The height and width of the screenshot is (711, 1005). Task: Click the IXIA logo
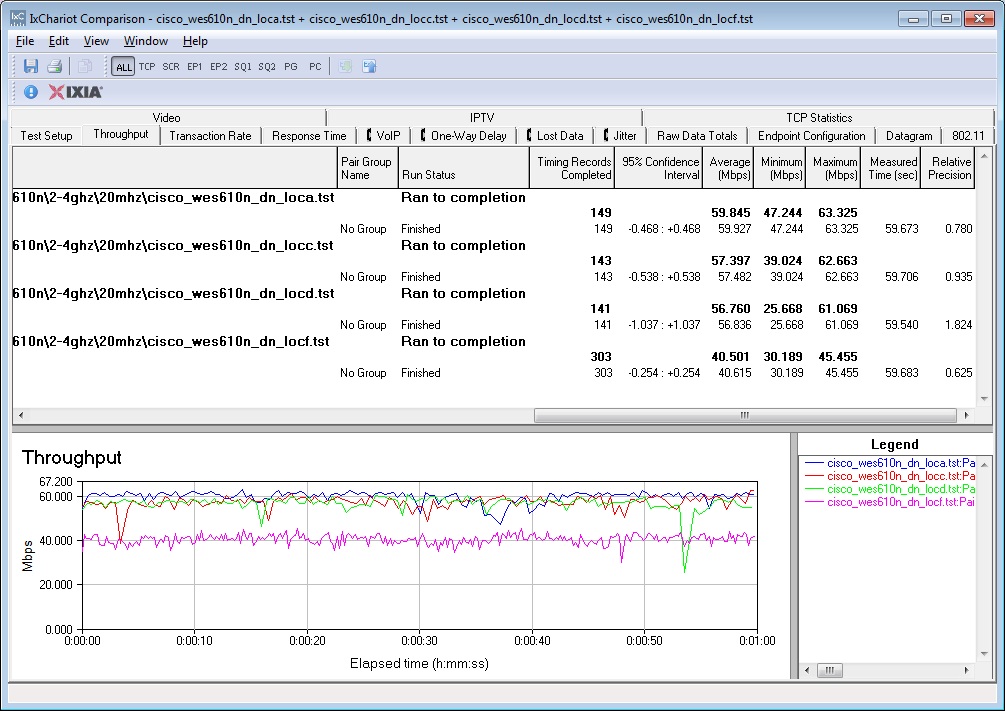click(76, 92)
